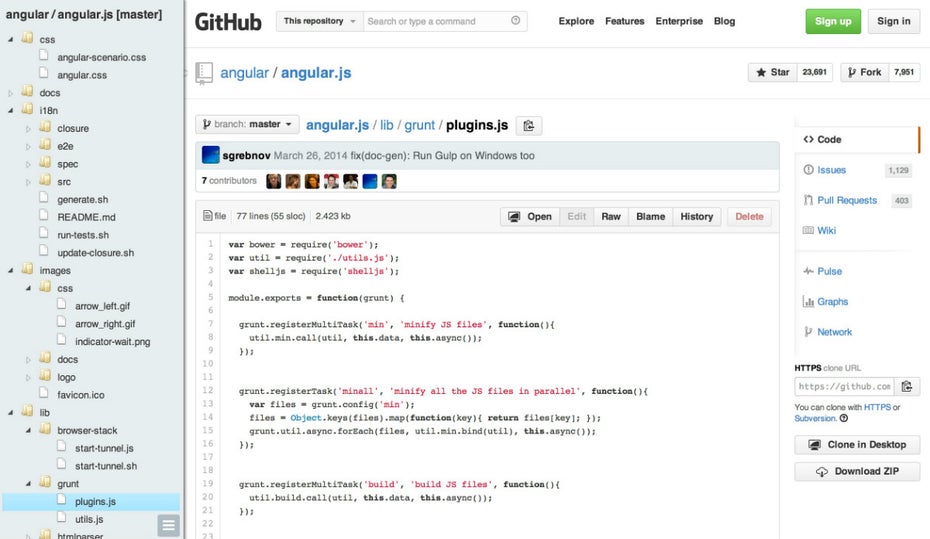The width and height of the screenshot is (930, 539).
Task: Open file History
Action: point(696,216)
